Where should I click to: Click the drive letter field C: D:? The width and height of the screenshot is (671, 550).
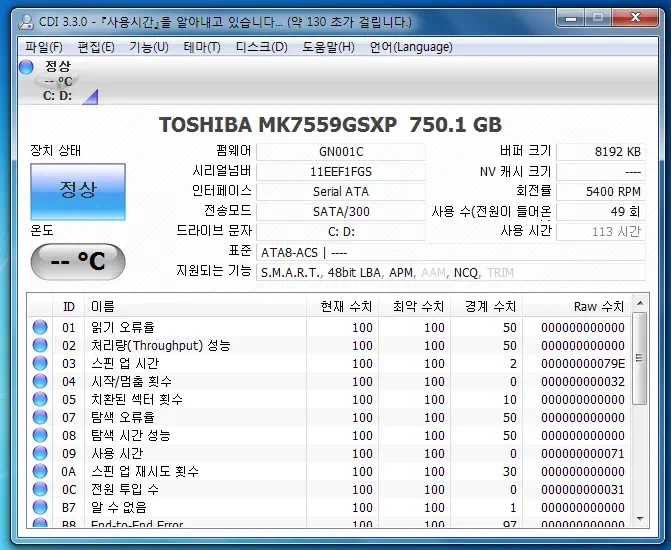point(341,232)
